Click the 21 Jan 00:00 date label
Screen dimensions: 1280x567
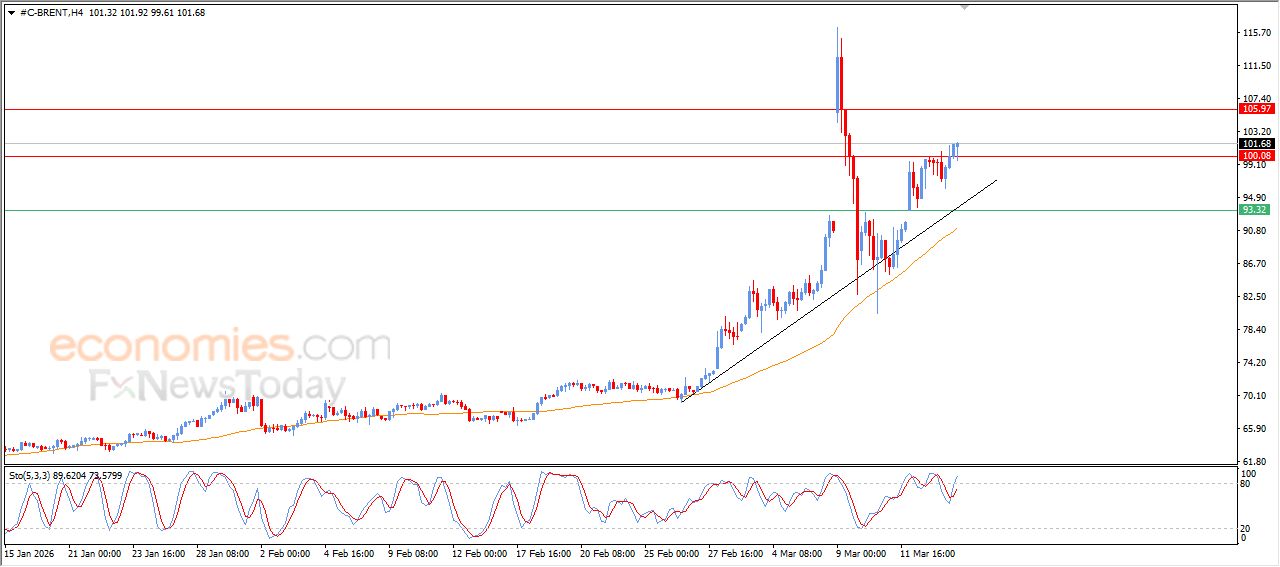pyautogui.click(x=94, y=552)
